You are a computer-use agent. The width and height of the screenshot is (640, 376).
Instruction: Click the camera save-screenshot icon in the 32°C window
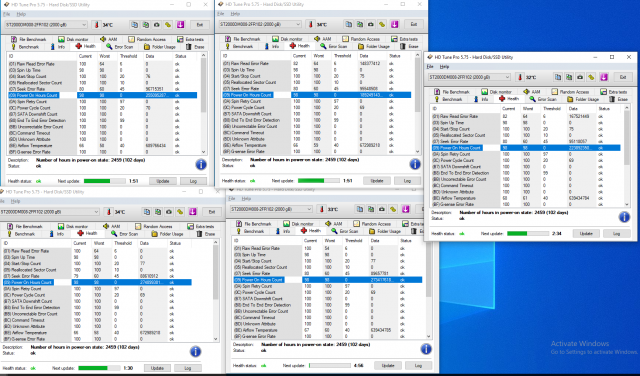580,77
